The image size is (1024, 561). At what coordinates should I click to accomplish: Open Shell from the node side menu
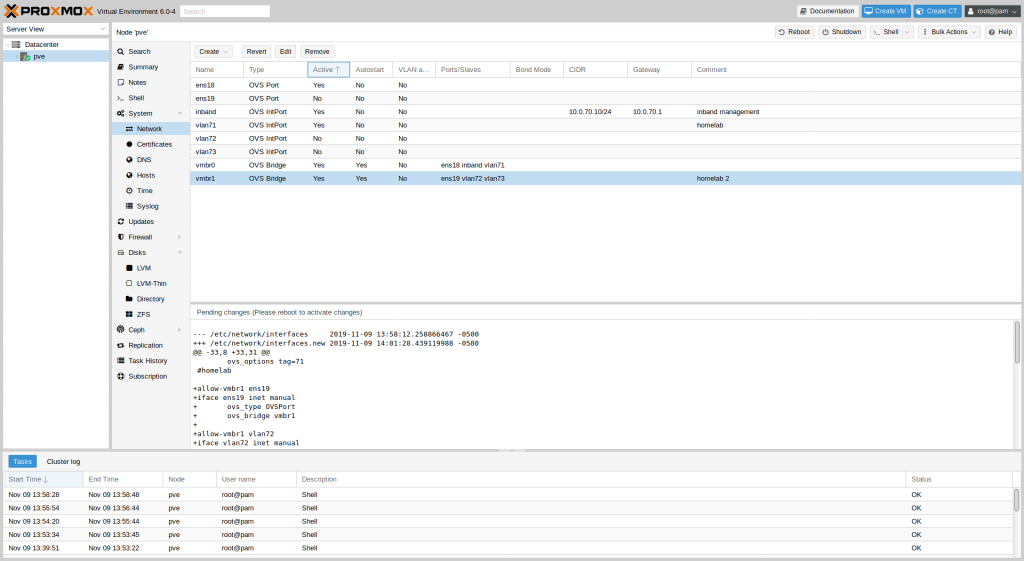136,98
